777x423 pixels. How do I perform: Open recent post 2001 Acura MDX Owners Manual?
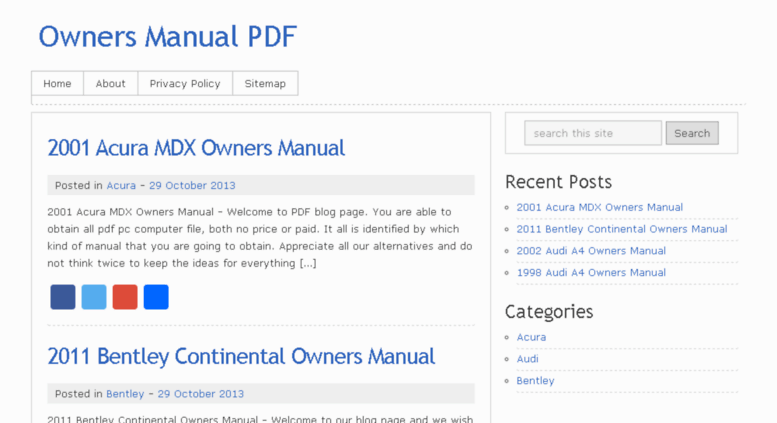[x=600, y=207]
